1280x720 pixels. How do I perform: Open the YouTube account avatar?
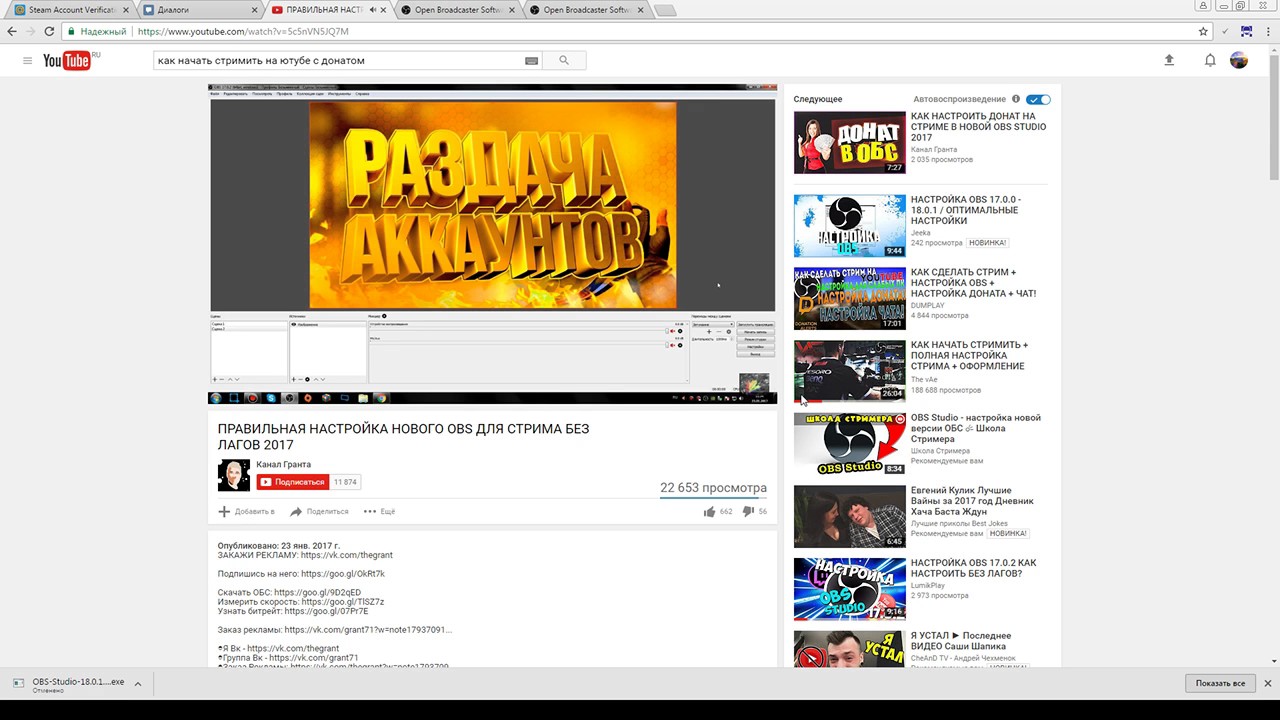1239,61
